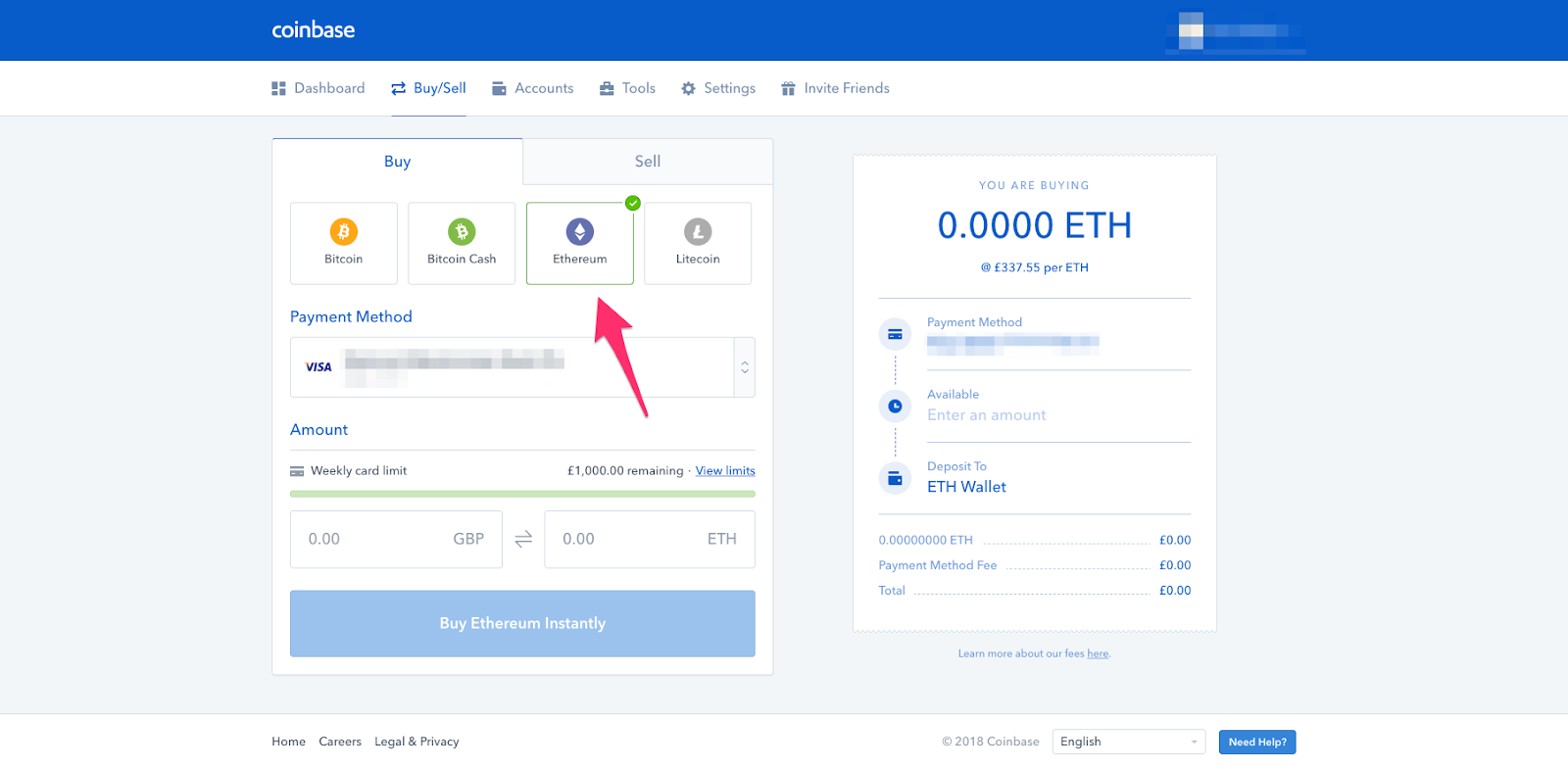Open the Careers footer link

tap(340, 742)
